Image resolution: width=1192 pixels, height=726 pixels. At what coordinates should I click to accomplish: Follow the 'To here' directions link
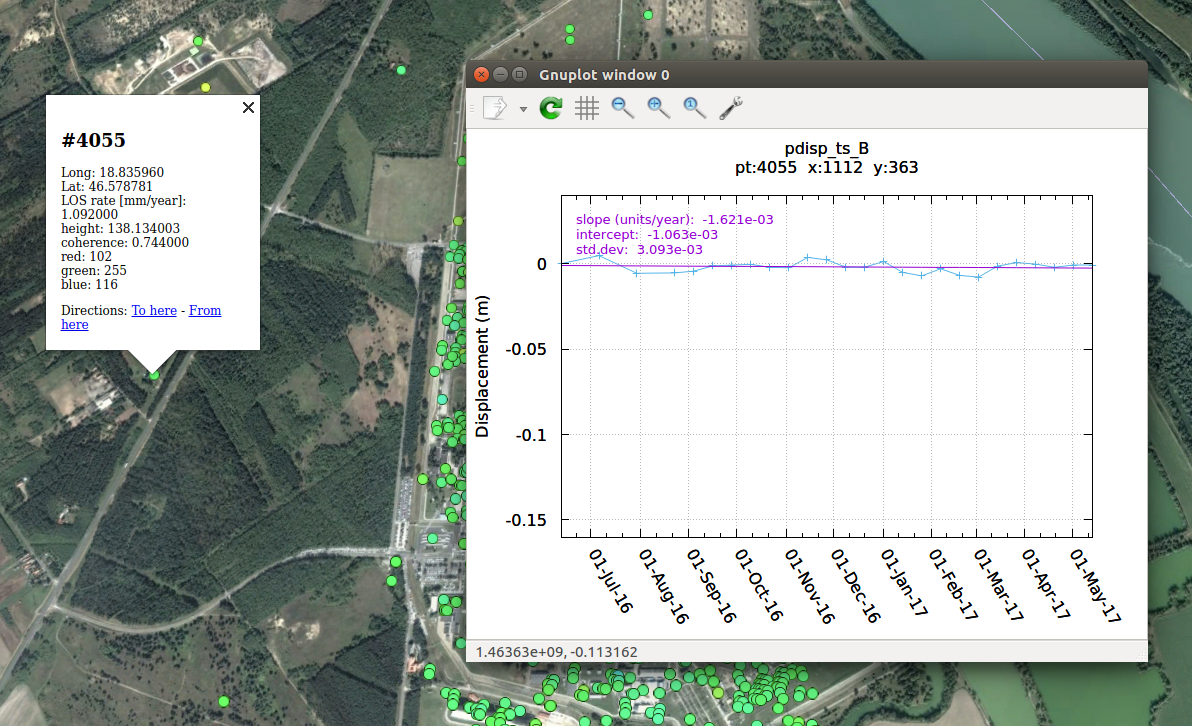[x=154, y=311]
